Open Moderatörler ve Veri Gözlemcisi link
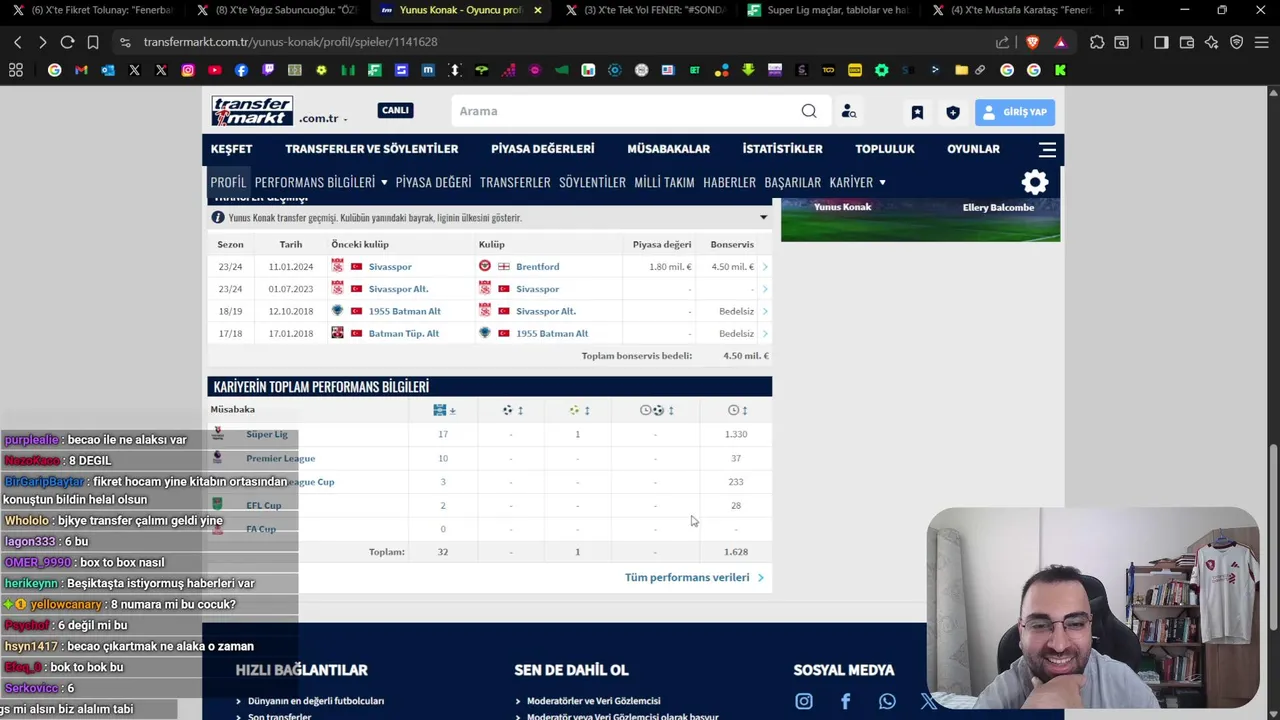This screenshot has width=1280, height=720. point(593,701)
